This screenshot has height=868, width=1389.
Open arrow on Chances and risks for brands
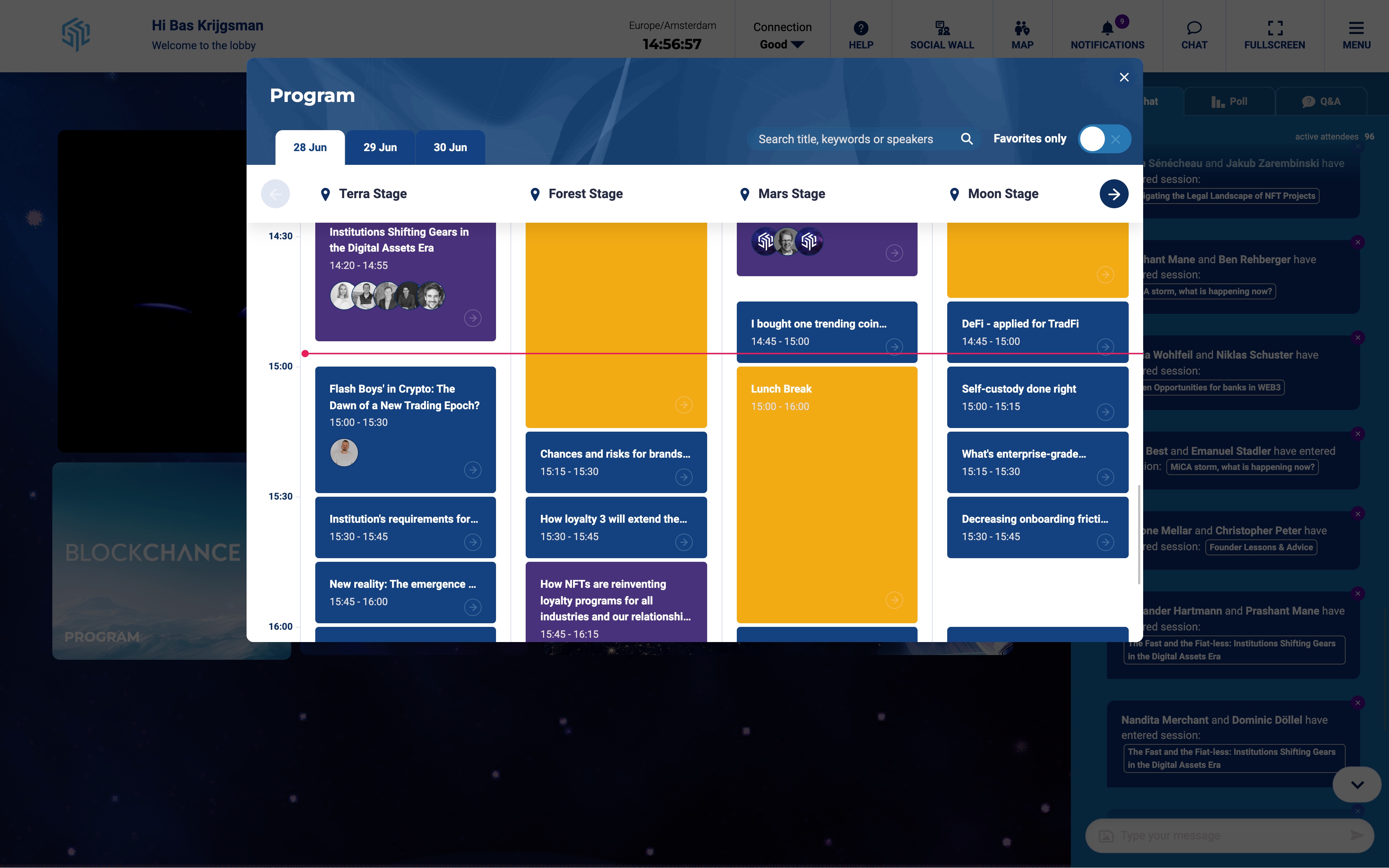coord(683,477)
